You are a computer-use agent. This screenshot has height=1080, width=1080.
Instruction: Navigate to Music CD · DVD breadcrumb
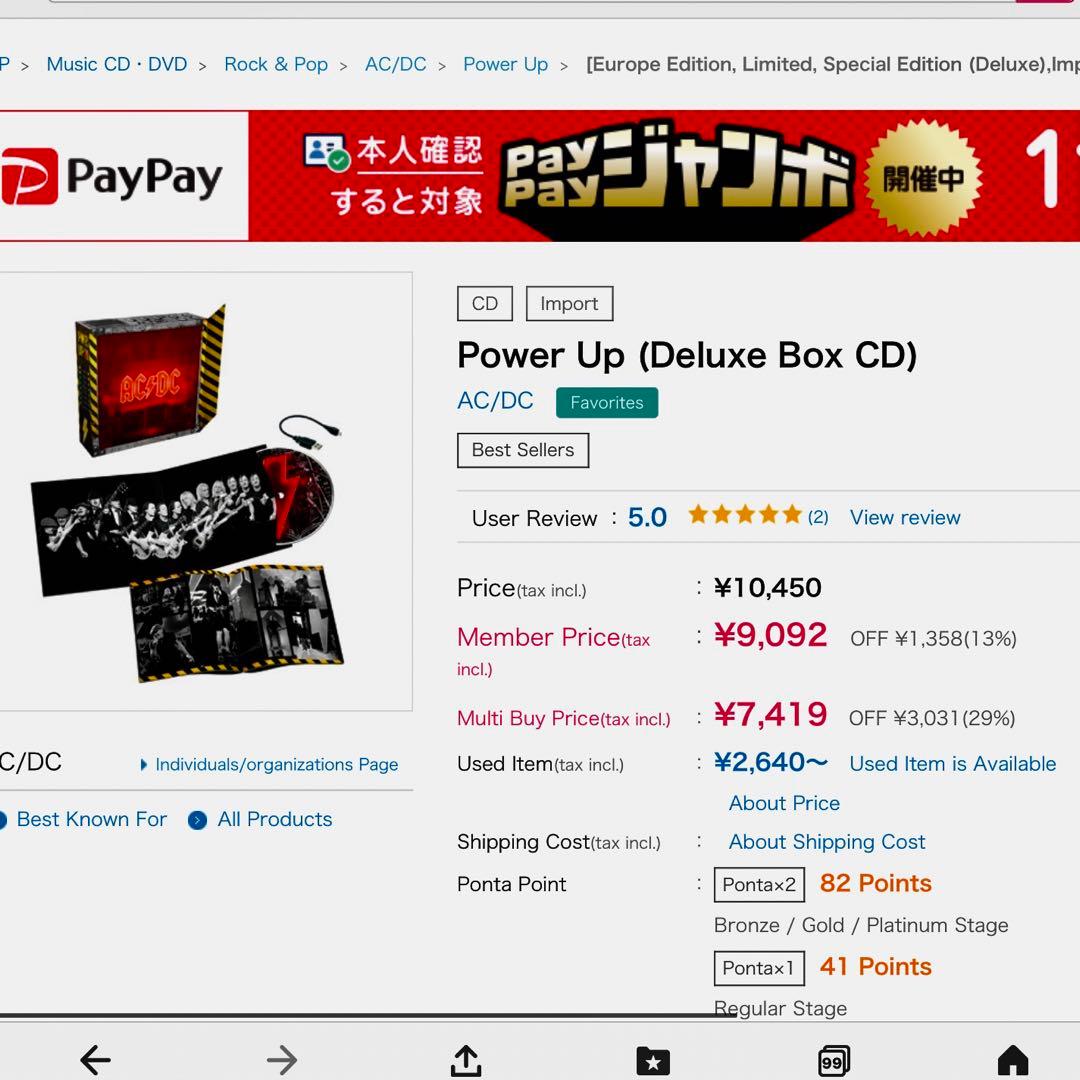tap(116, 64)
